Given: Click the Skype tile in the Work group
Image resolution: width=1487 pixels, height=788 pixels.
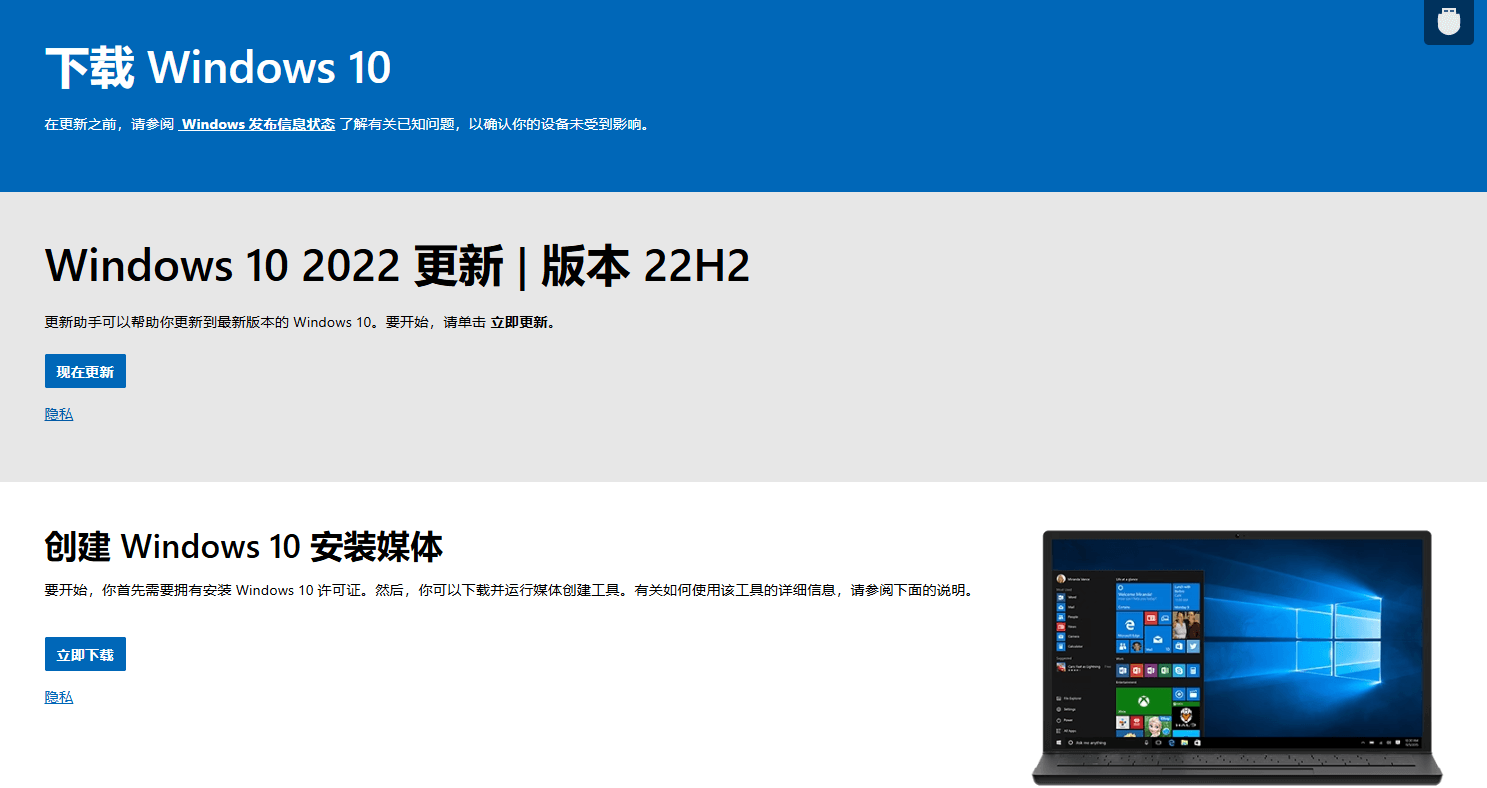Looking at the screenshot, I should (x=1179, y=670).
